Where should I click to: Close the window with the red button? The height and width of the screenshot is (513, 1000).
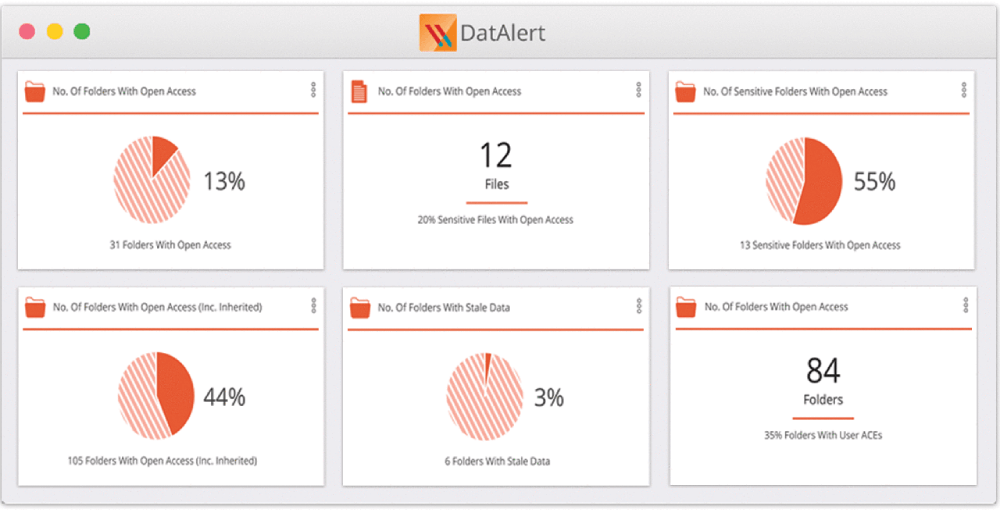27,31
